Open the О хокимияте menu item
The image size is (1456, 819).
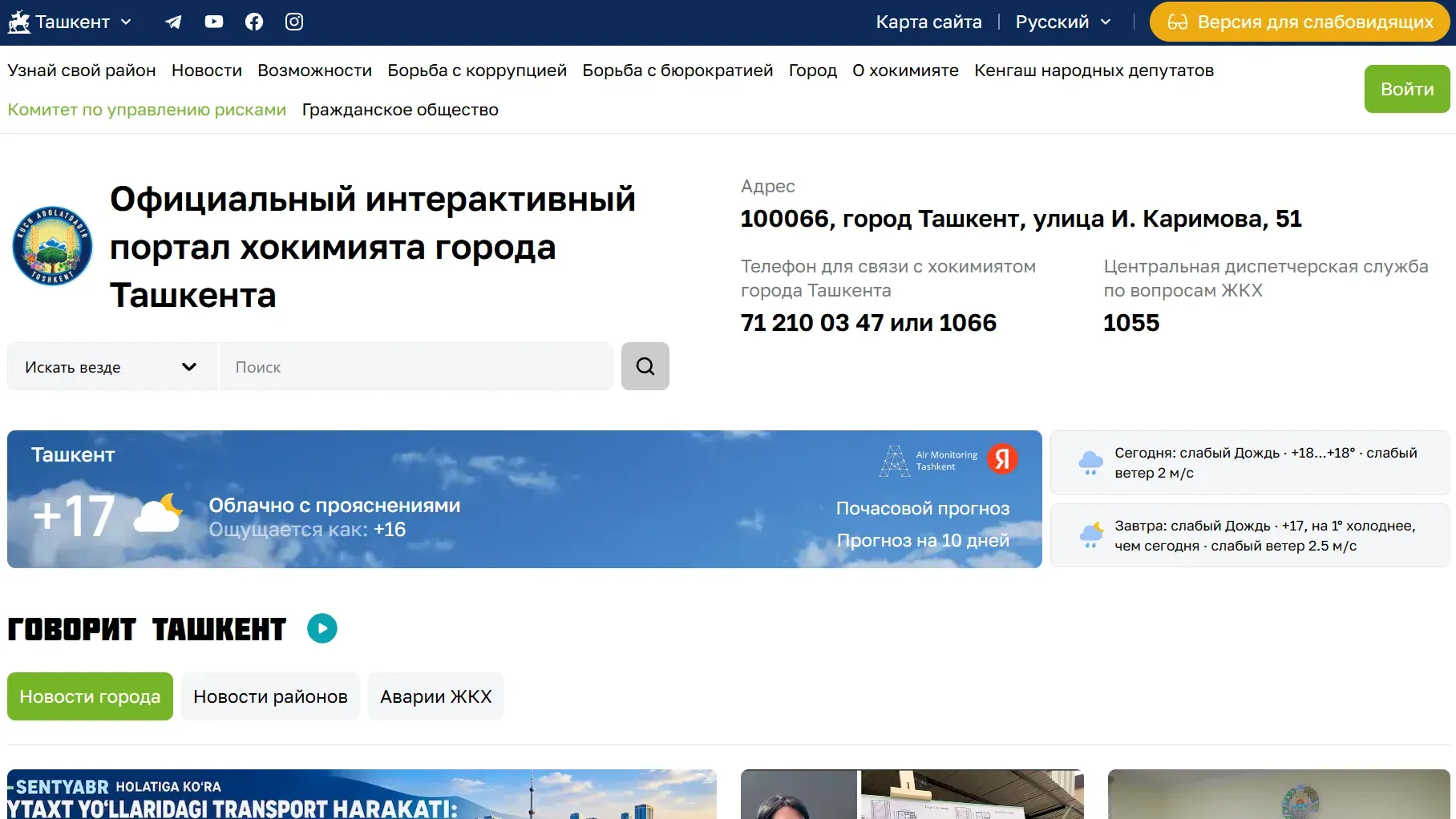point(905,71)
